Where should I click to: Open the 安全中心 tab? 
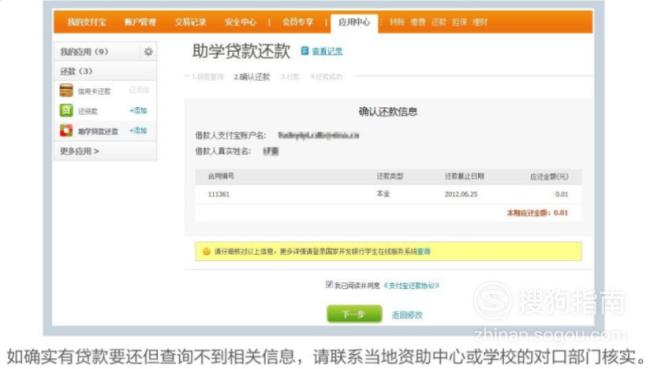240,22
